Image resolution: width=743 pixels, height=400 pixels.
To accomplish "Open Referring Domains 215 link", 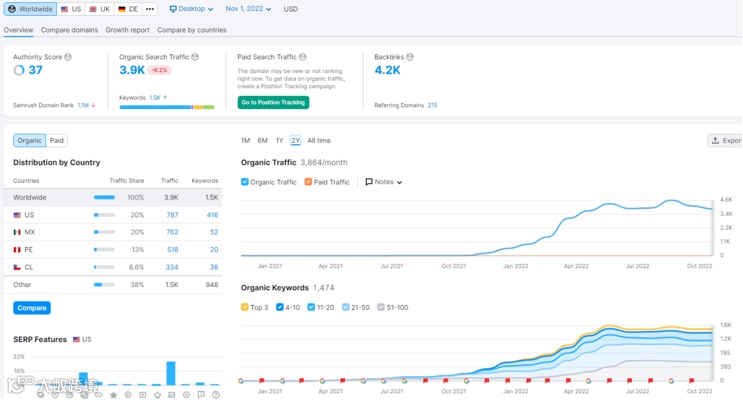I will pyautogui.click(x=432, y=105).
